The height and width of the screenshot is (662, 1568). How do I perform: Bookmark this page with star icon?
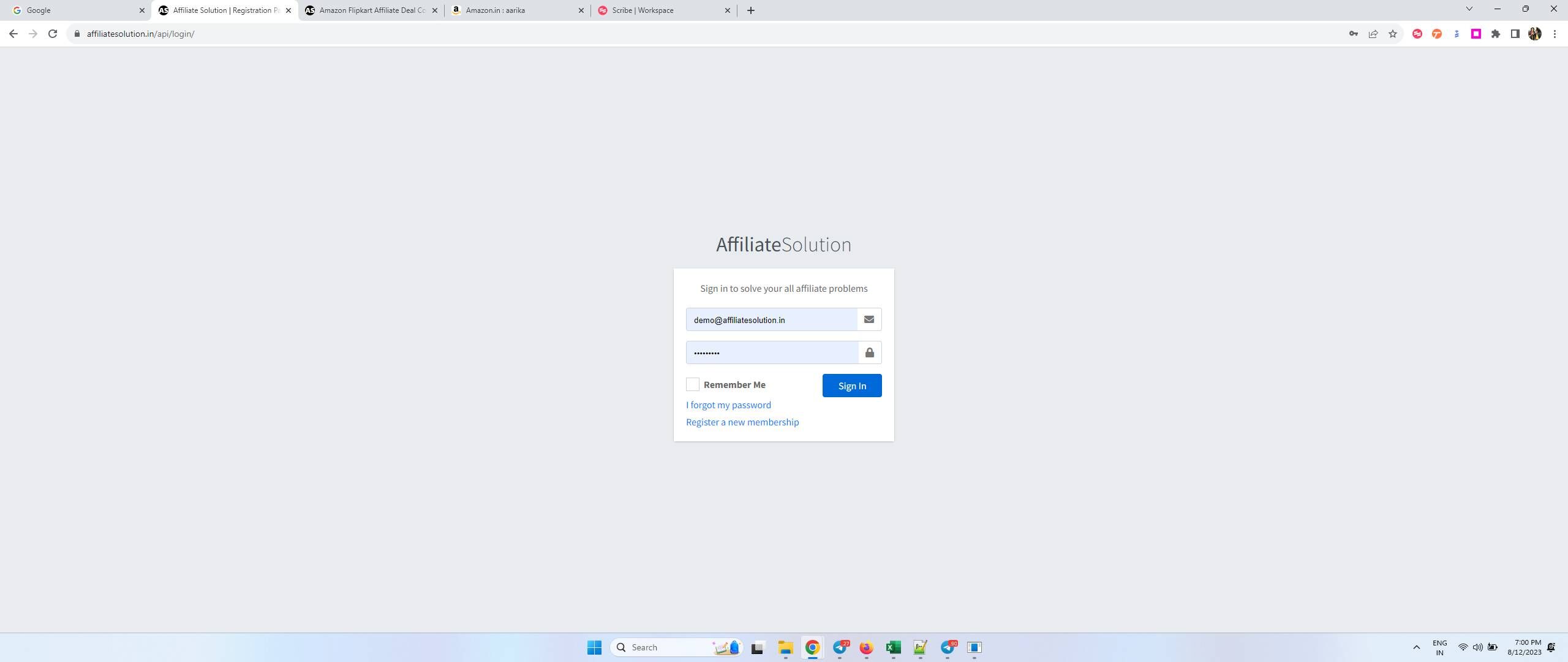pyautogui.click(x=1392, y=34)
